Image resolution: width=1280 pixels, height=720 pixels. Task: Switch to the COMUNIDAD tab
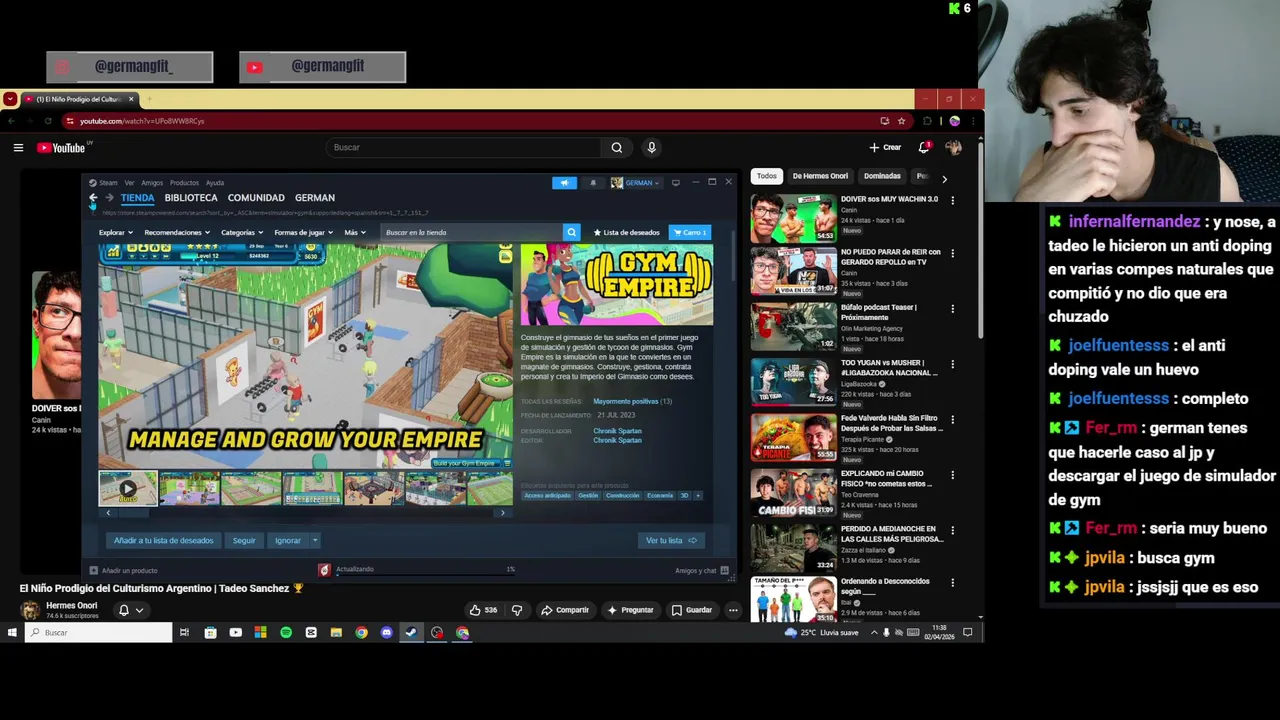pyautogui.click(x=256, y=198)
